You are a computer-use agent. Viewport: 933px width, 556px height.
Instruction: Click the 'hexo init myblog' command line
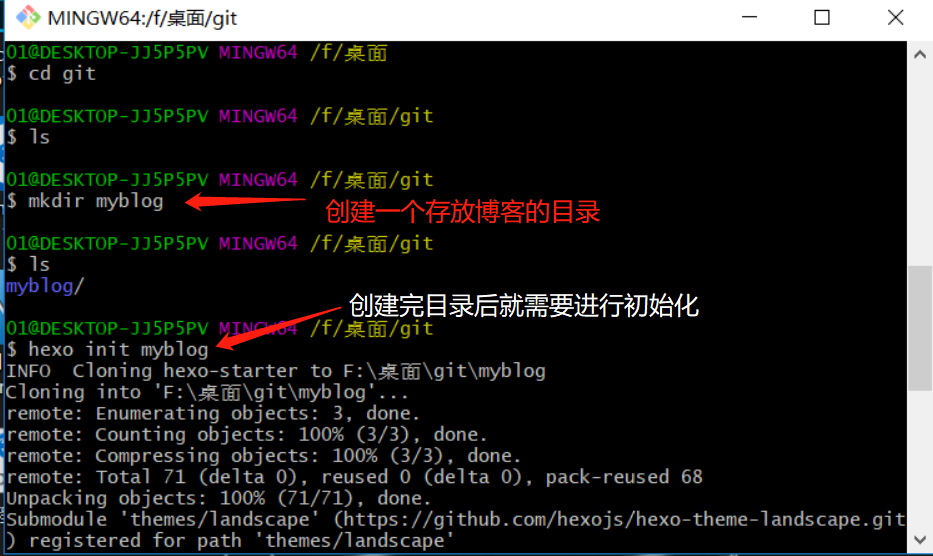click(x=107, y=349)
